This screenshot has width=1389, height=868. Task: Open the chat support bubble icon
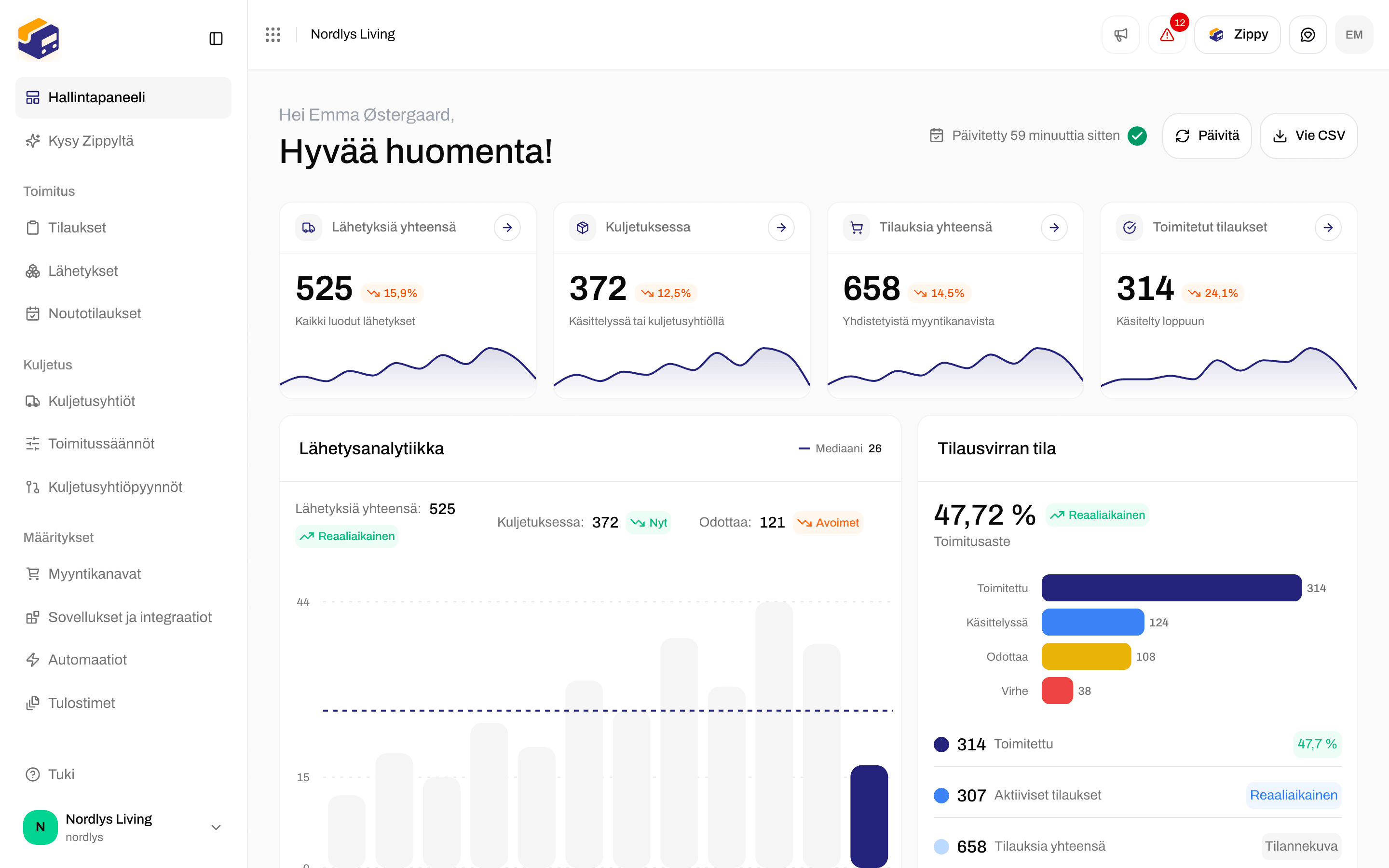pyautogui.click(x=1307, y=35)
